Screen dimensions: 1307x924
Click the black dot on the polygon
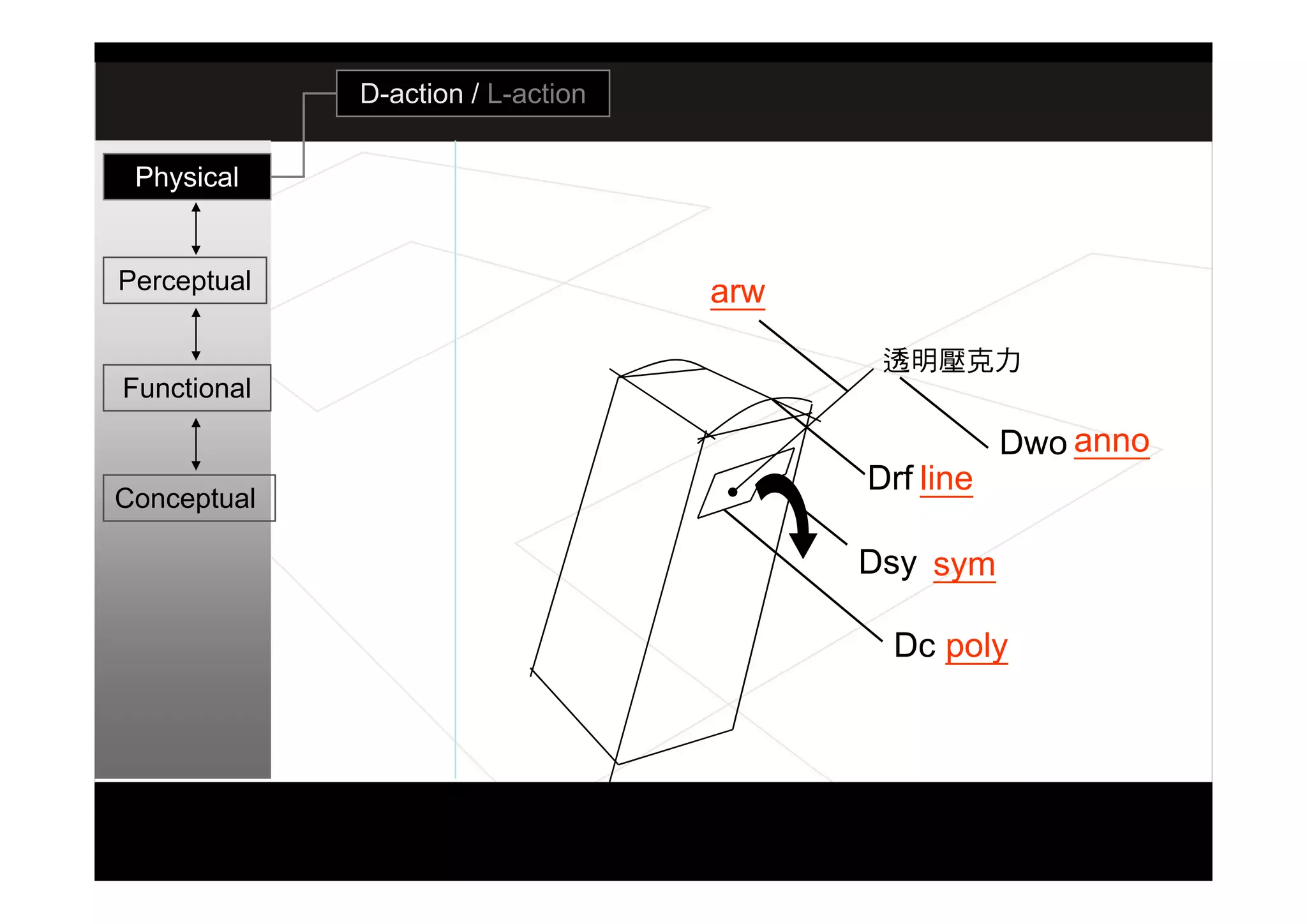click(x=733, y=492)
